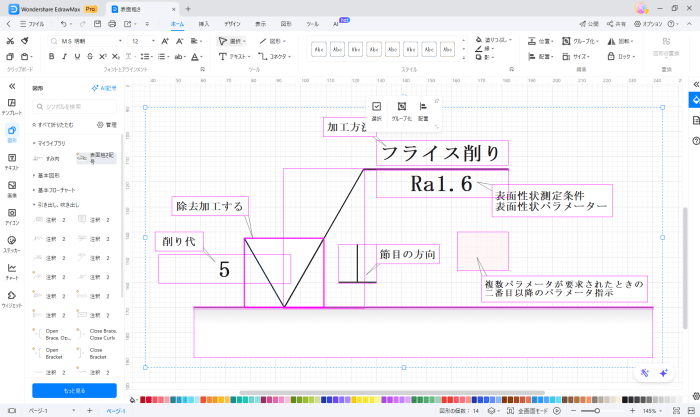Click すべて折りたたむ in shapes panel

[53, 125]
